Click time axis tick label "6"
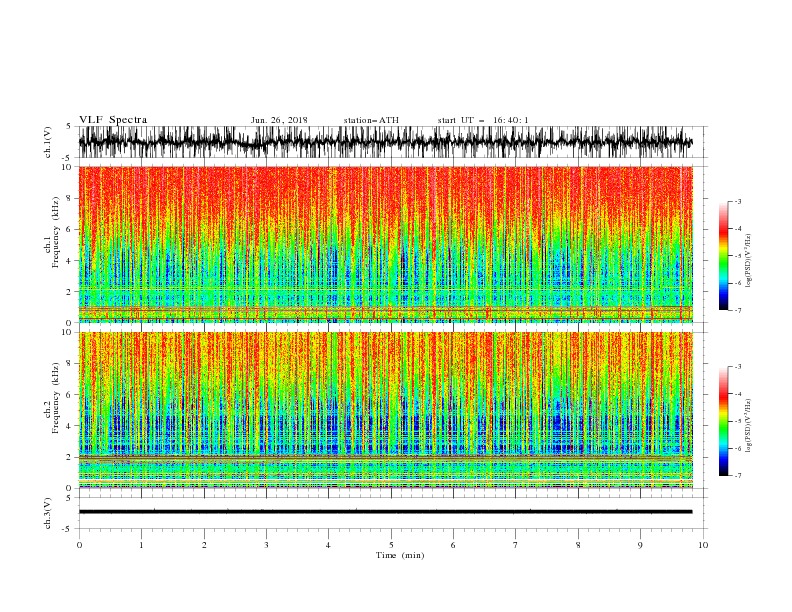Viewport: 792px width, 612px height. (453, 545)
